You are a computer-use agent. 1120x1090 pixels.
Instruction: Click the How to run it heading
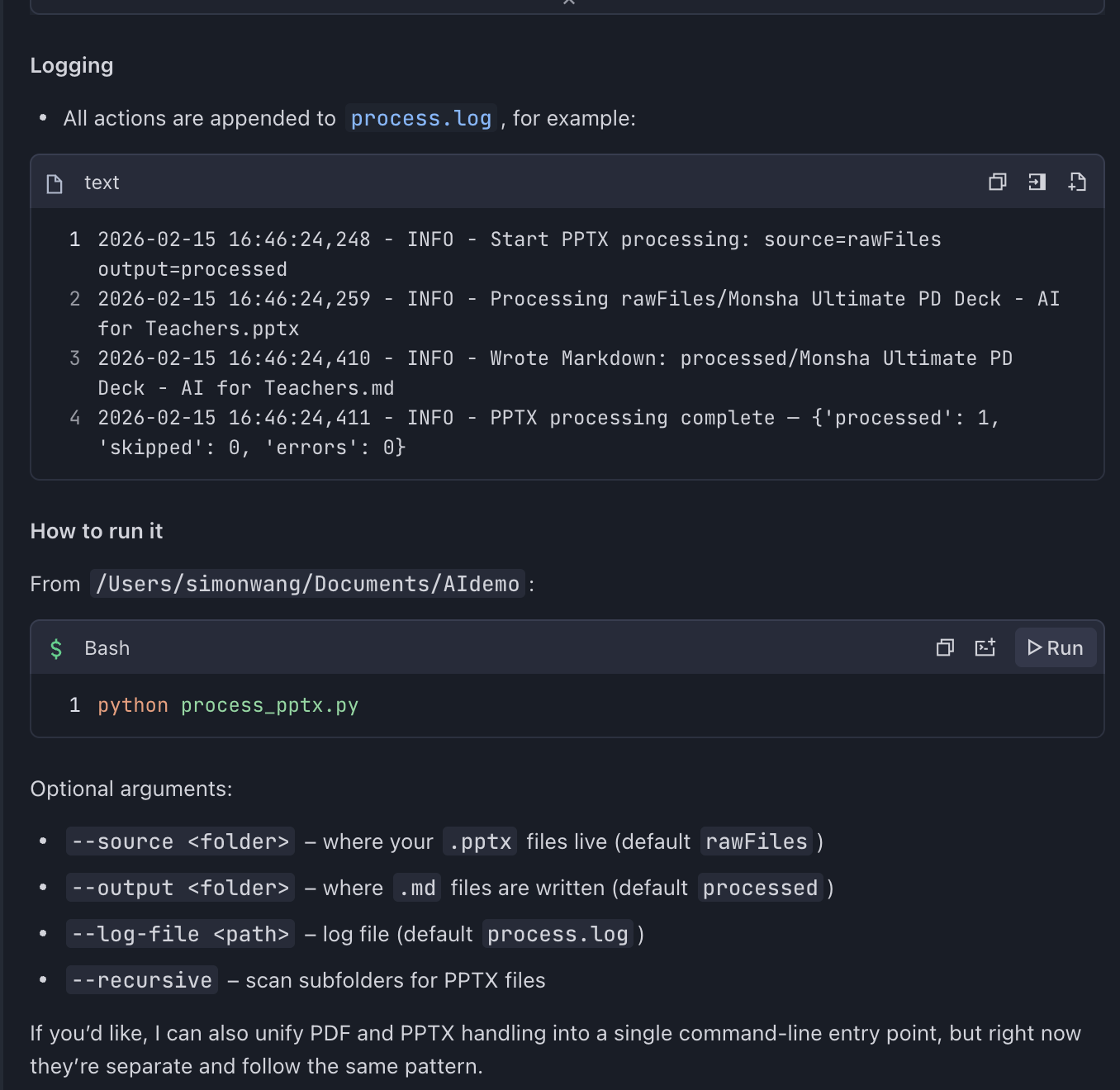point(97,532)
